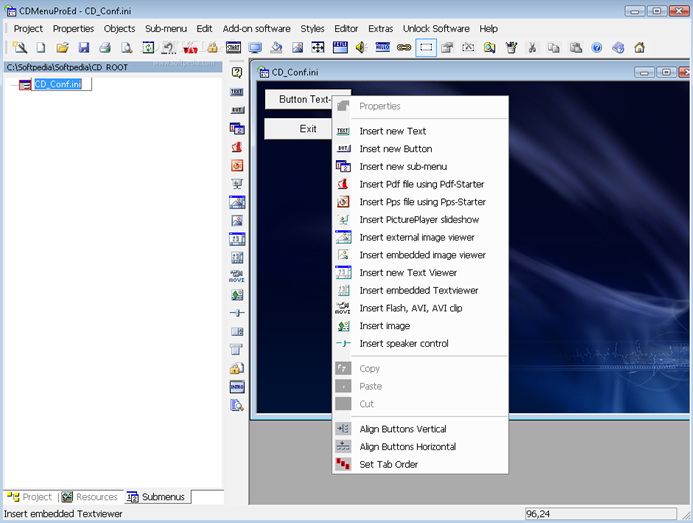Open the Unlock Software menu
This screenshot has height=523, width=693.
pyautogui.click(x=436, y=29)
